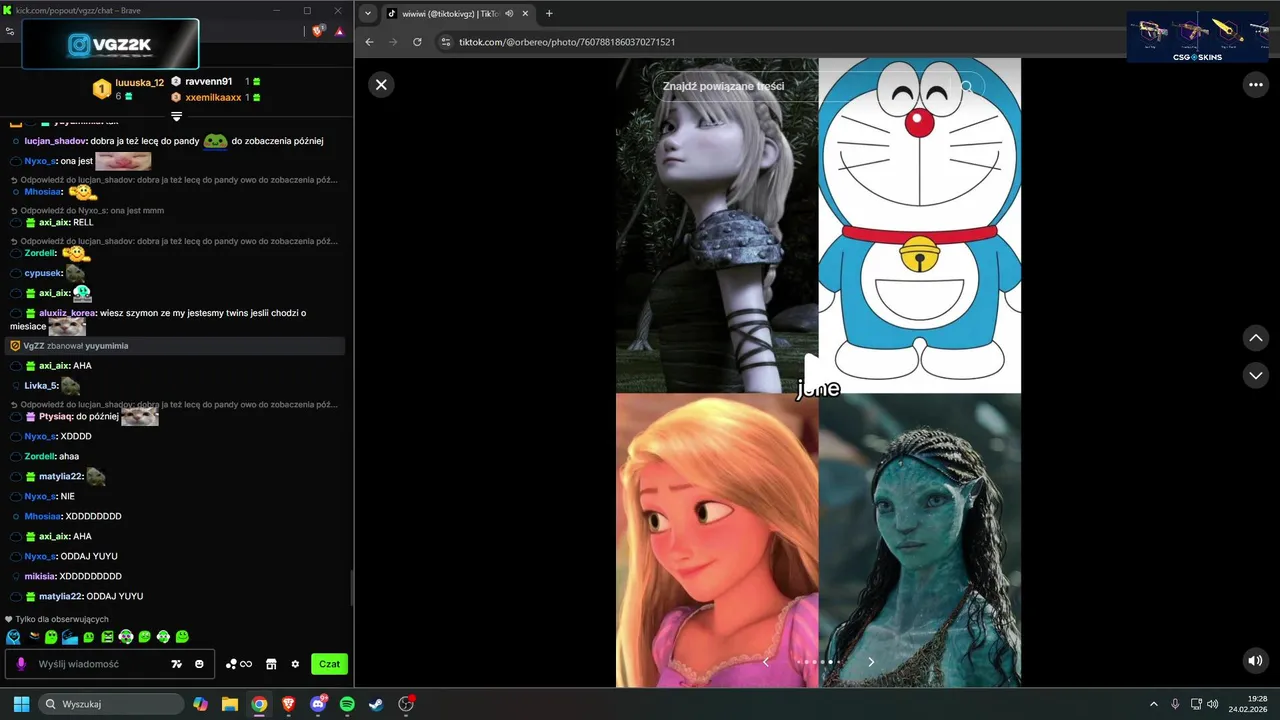Show next photo in TikTok slideshow
This screenshot has width=1280, height=720.
point(871,662)
